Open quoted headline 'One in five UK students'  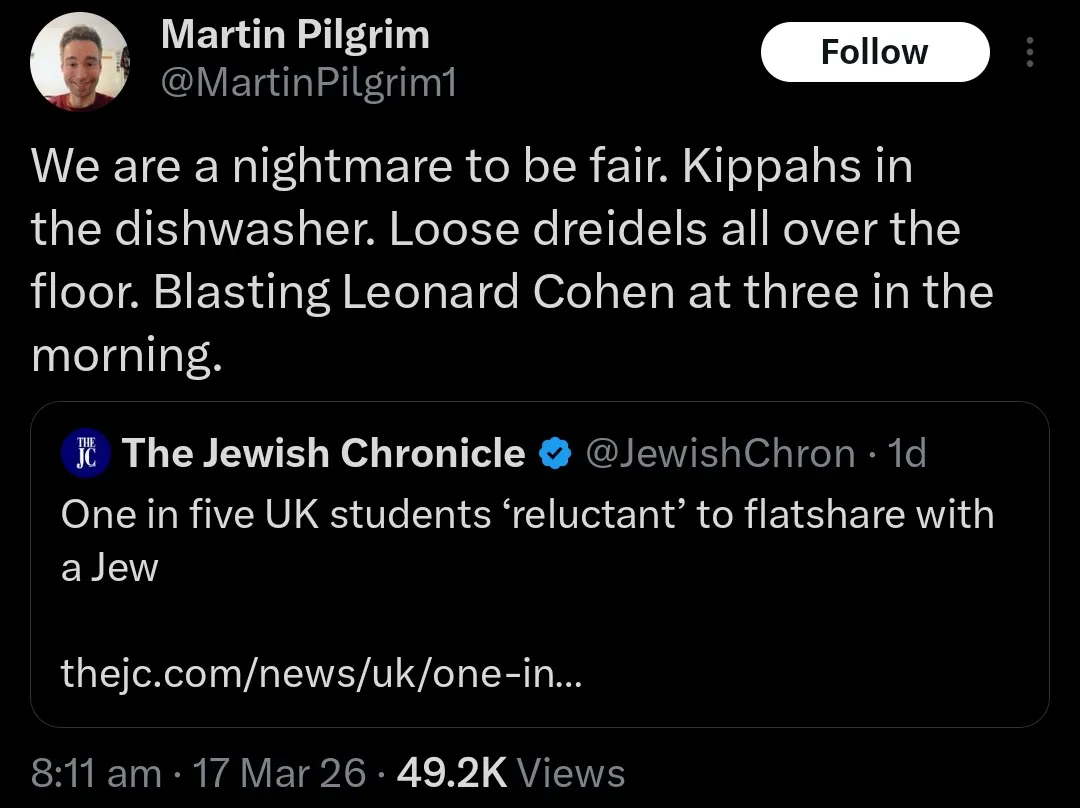click(276, 515)
